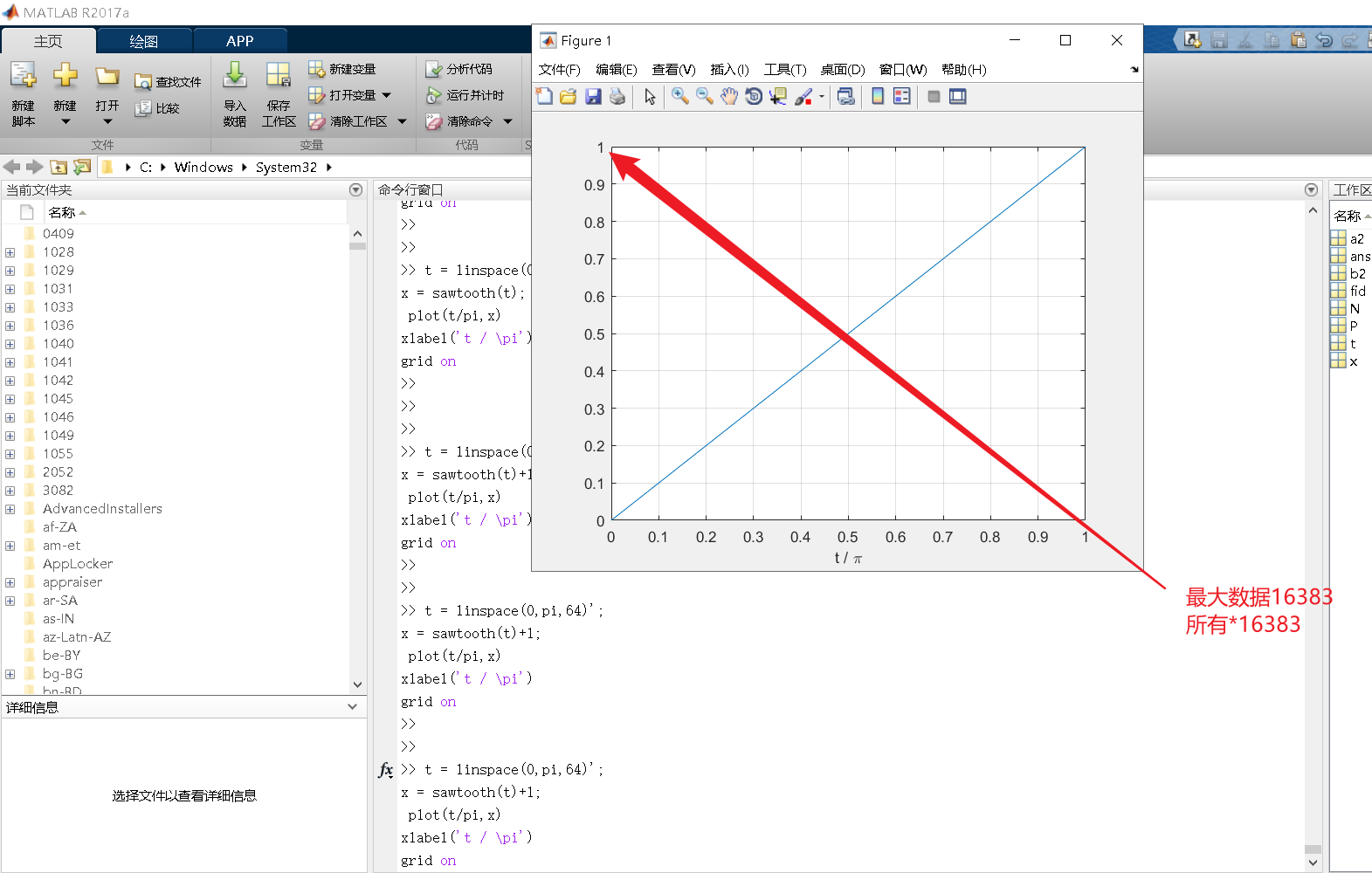Viewport: 1372px width, 873px height.
Task: Print the figure using the printer icon
Action: point(617,97)
